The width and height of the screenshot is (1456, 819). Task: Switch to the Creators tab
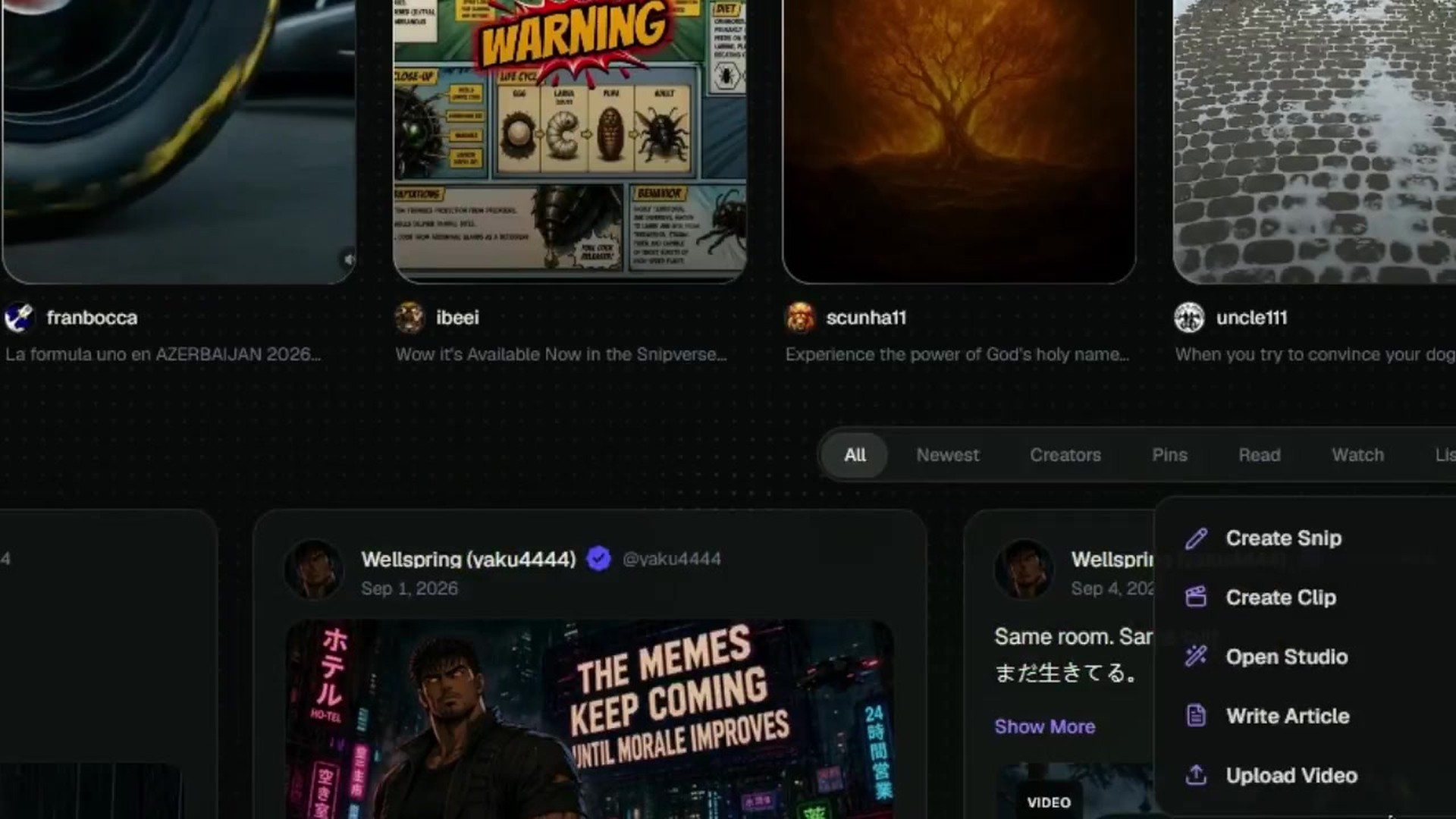point(1065,455)
